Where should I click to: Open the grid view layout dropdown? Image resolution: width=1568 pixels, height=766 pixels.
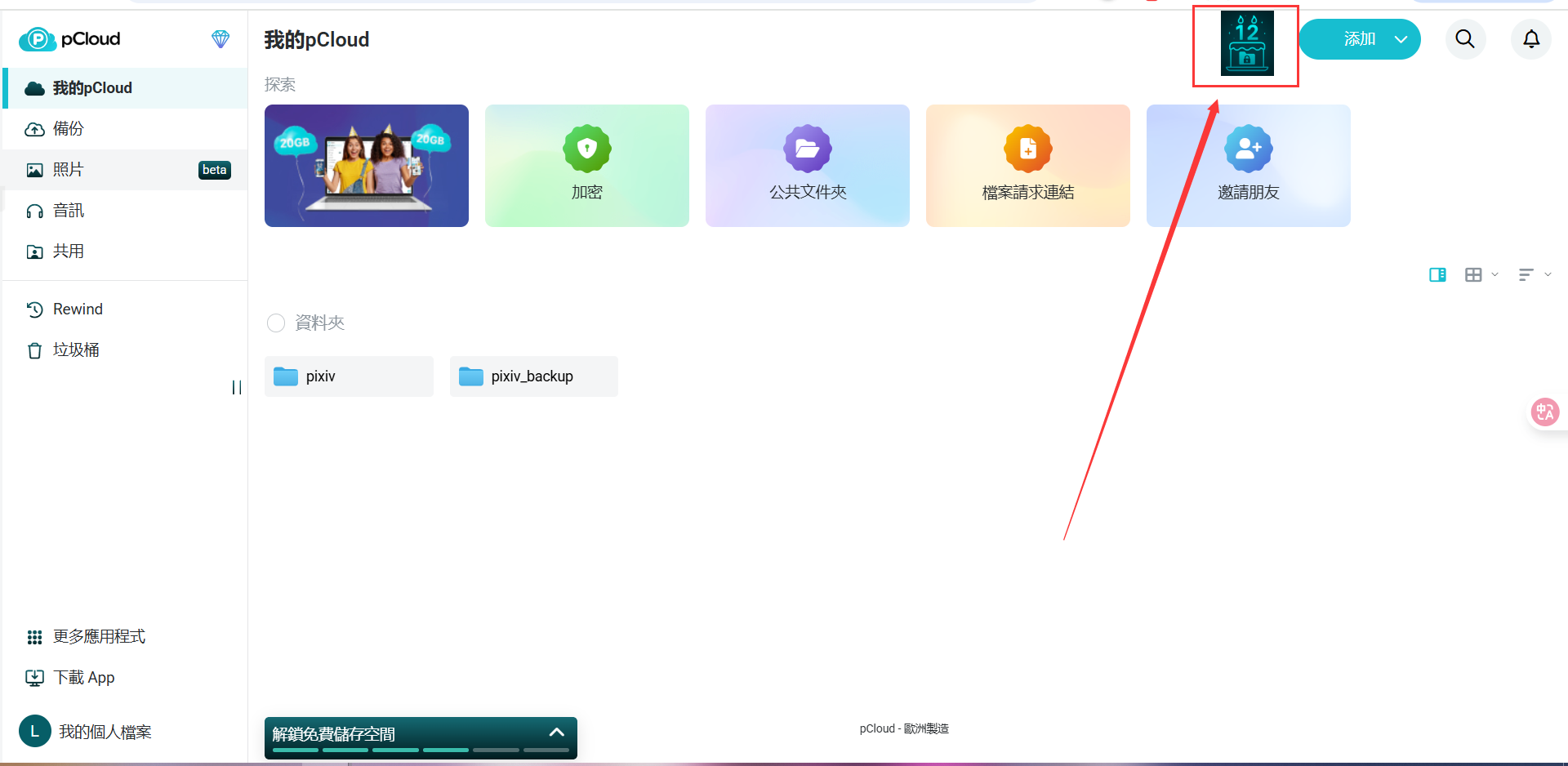[1481, 275]
